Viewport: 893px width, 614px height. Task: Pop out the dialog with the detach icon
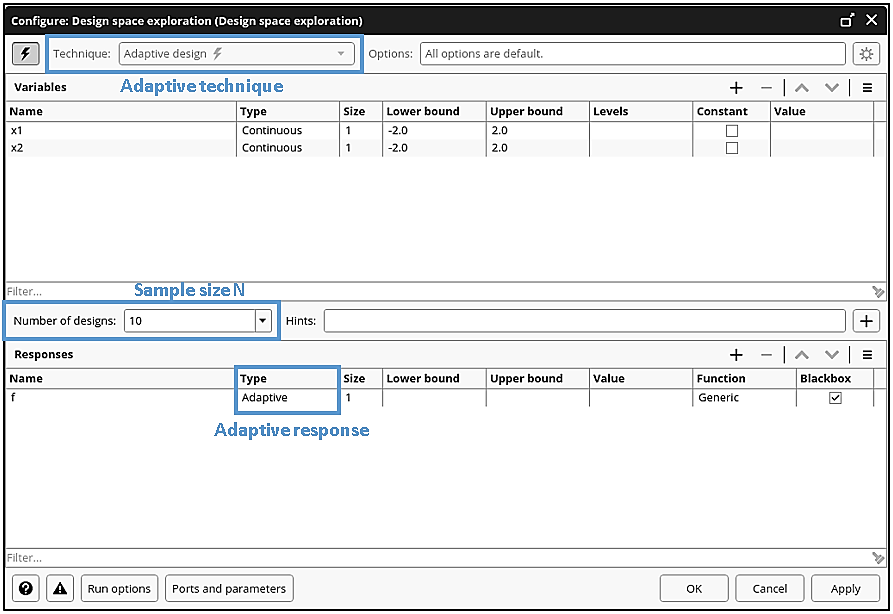click(847, 21)
